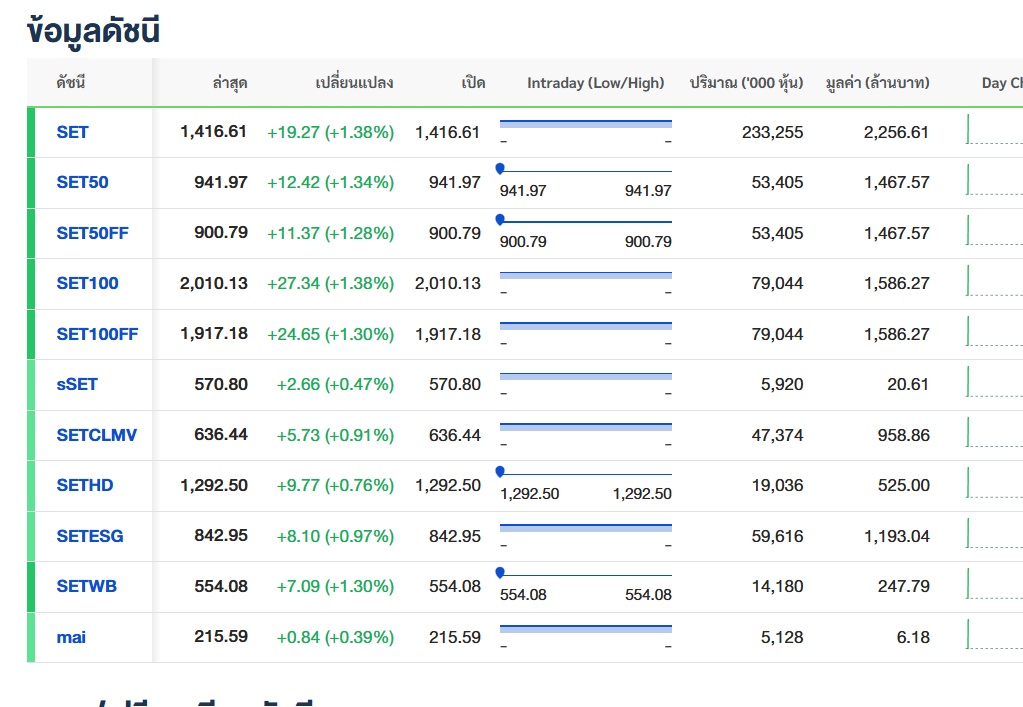Click the SET50 intraday range marker dot
Image resolution: width=1023 pixels, height=707 pixels.
(500, 169)
